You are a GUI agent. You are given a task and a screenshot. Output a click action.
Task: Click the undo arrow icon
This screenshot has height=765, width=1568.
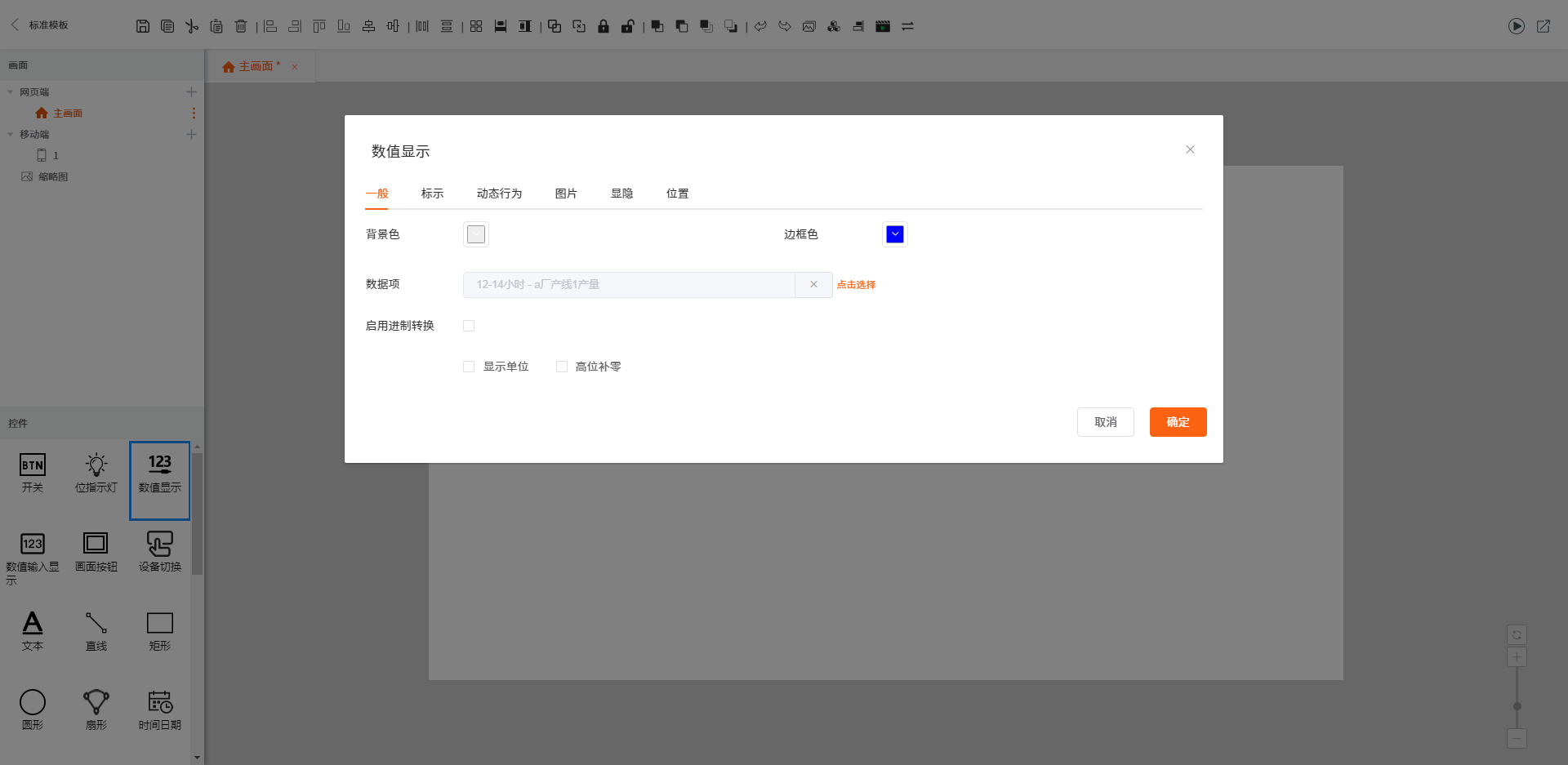click(x=760, y=26)
